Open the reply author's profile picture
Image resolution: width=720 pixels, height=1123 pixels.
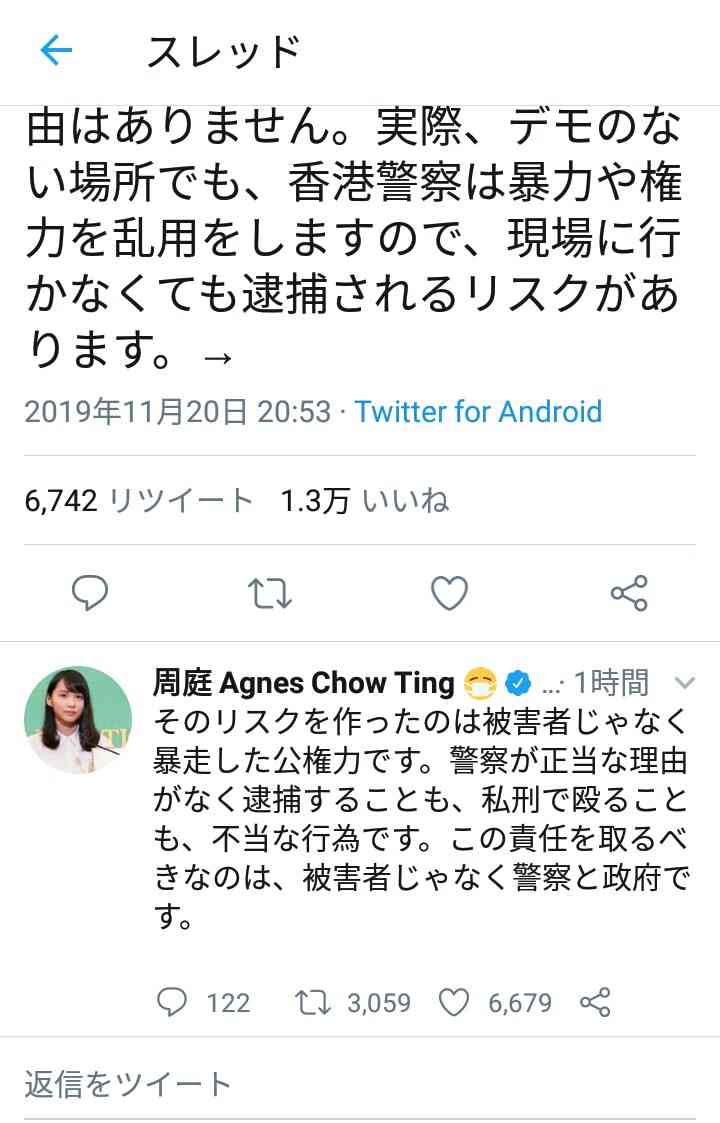click(78, 720)
